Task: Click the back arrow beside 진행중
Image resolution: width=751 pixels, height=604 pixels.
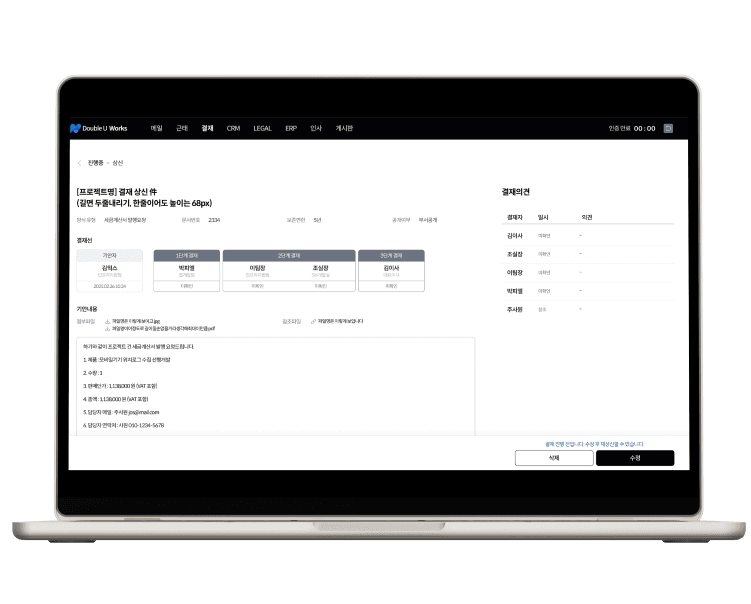Action: pyautogui.click(x=79, y=162)
